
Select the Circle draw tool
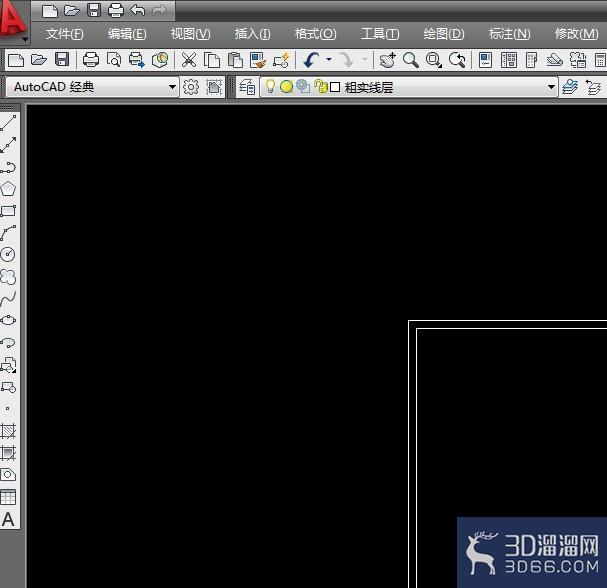click(x=8, y=254)
